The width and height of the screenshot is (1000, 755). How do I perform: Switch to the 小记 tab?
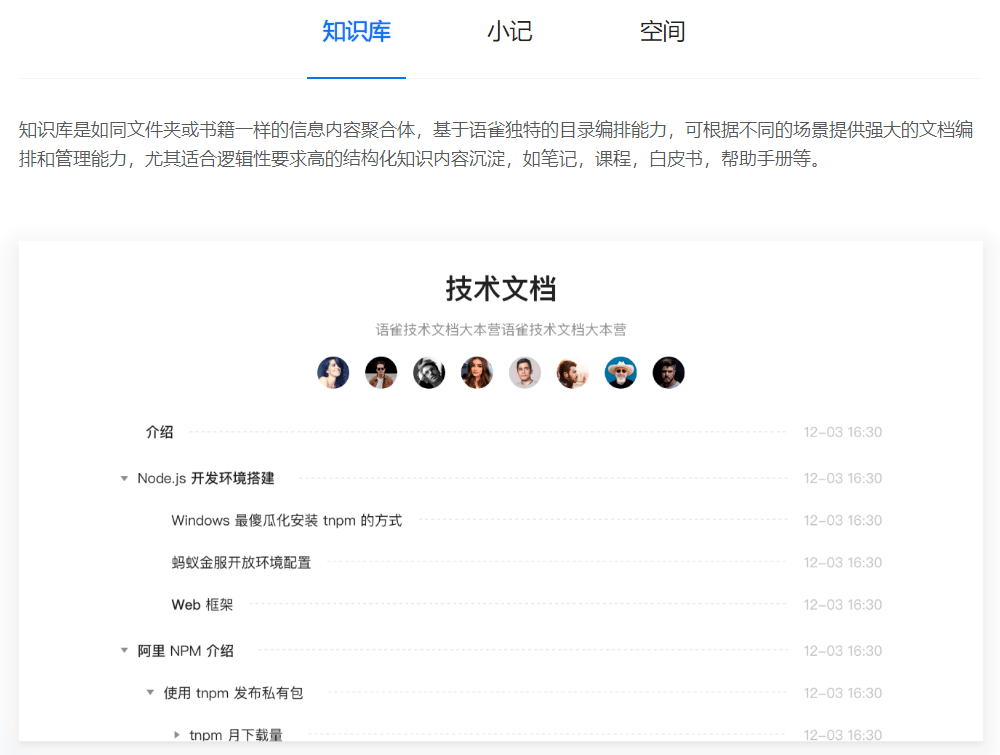pyautogui.click(x=511, y=31)
